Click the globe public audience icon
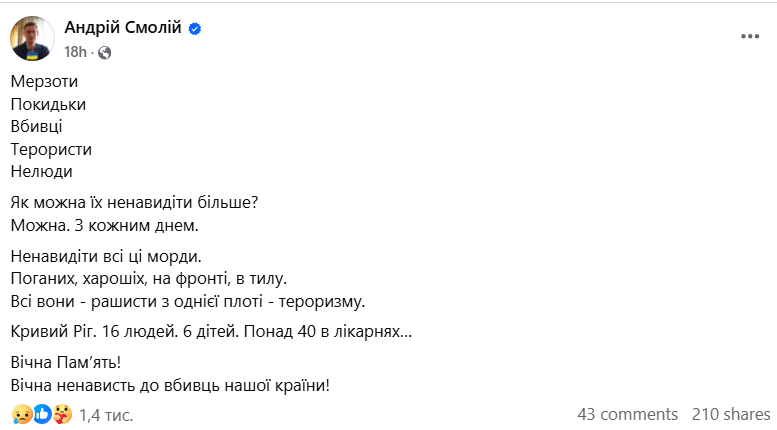This screenshot has width=777, height=430. coord(105,52)
